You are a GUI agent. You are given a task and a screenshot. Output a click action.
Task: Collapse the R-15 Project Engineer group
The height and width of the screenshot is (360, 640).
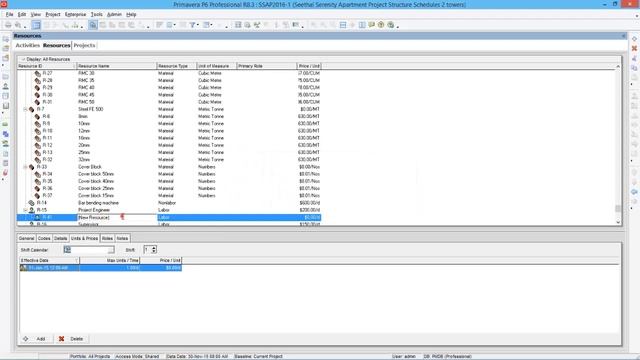(25, 210)
